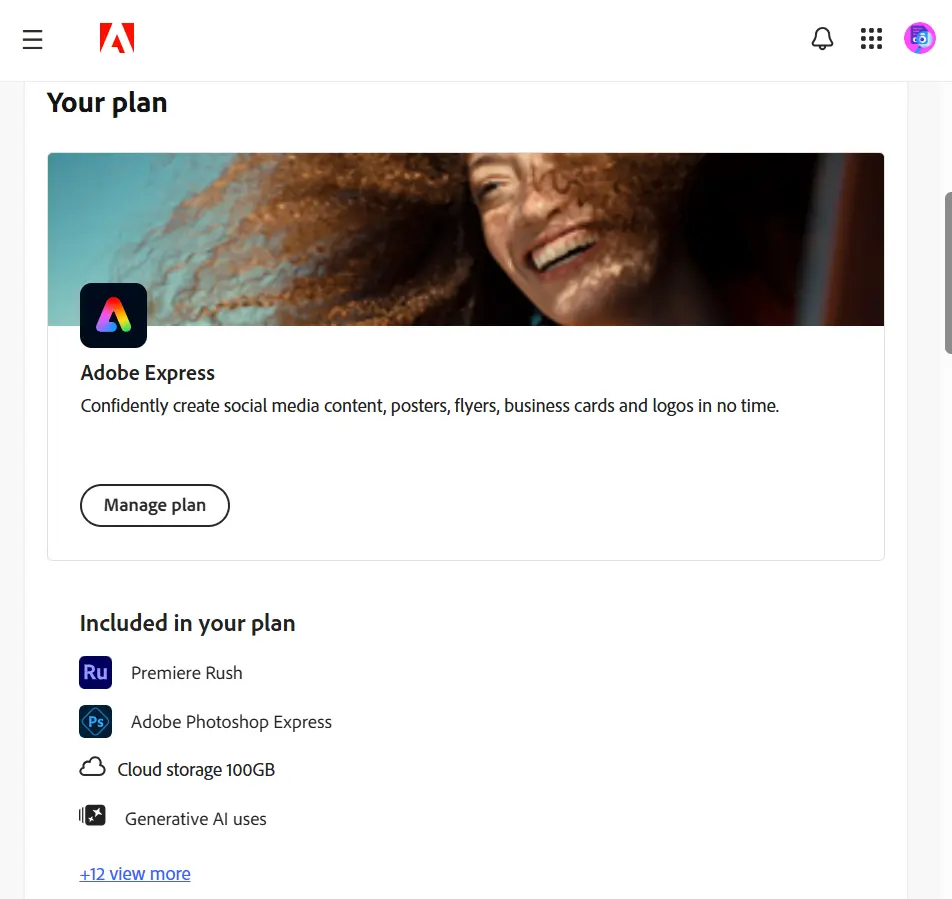Click the Generative AI sparkle icon
Viewport: 952px width, 899px height.
pos(92,816)
